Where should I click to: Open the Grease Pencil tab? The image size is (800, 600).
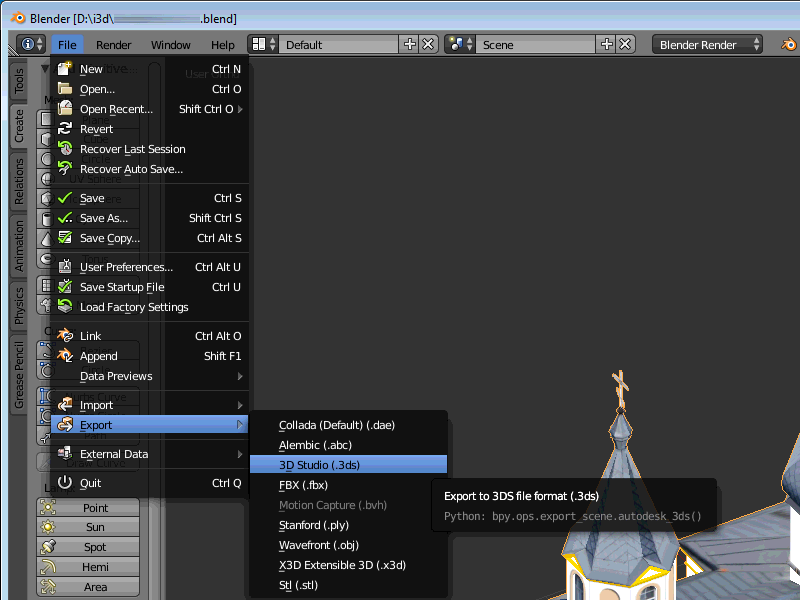click(18, 376)
